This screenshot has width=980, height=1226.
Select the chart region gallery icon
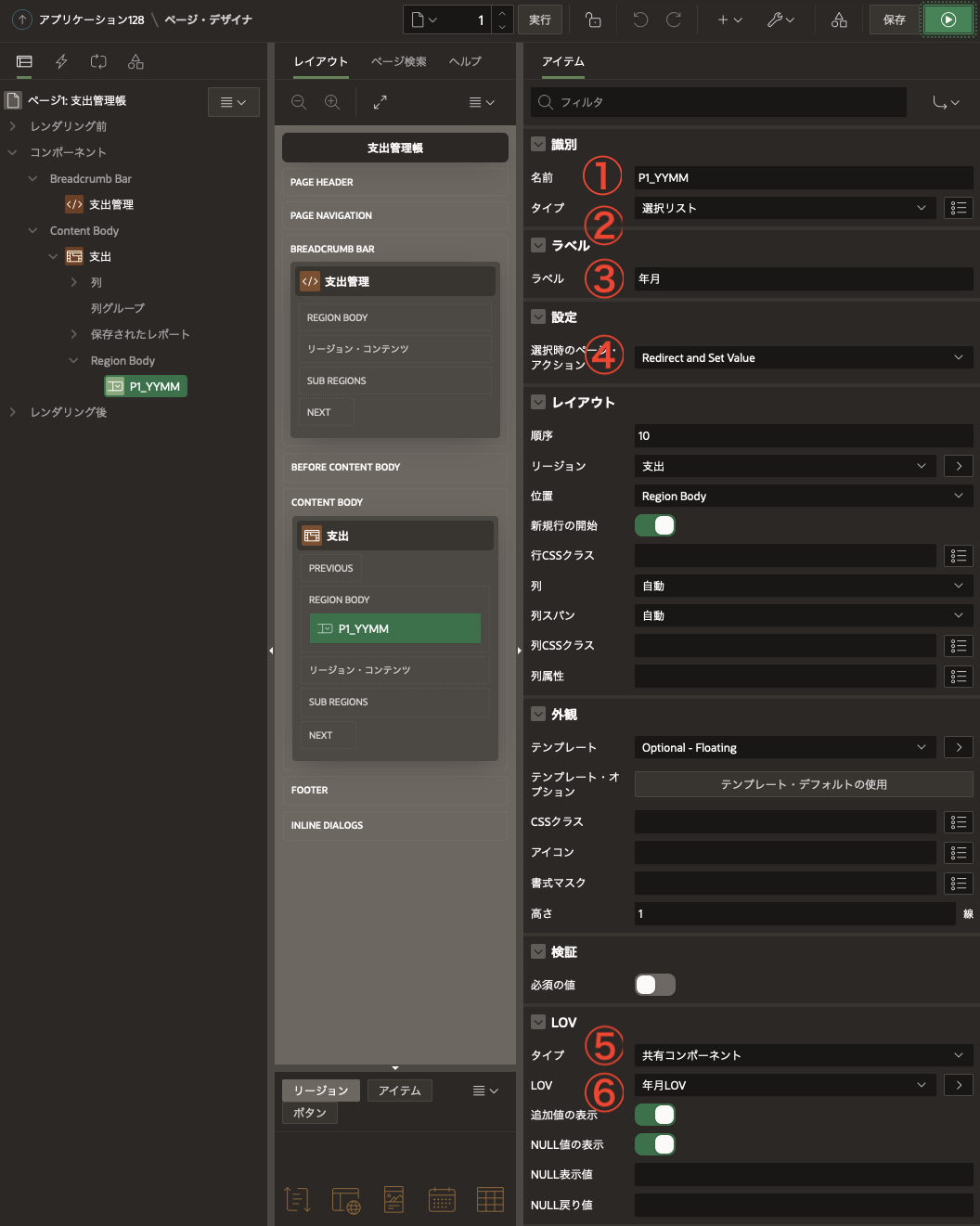click(x=393, y=1199)
